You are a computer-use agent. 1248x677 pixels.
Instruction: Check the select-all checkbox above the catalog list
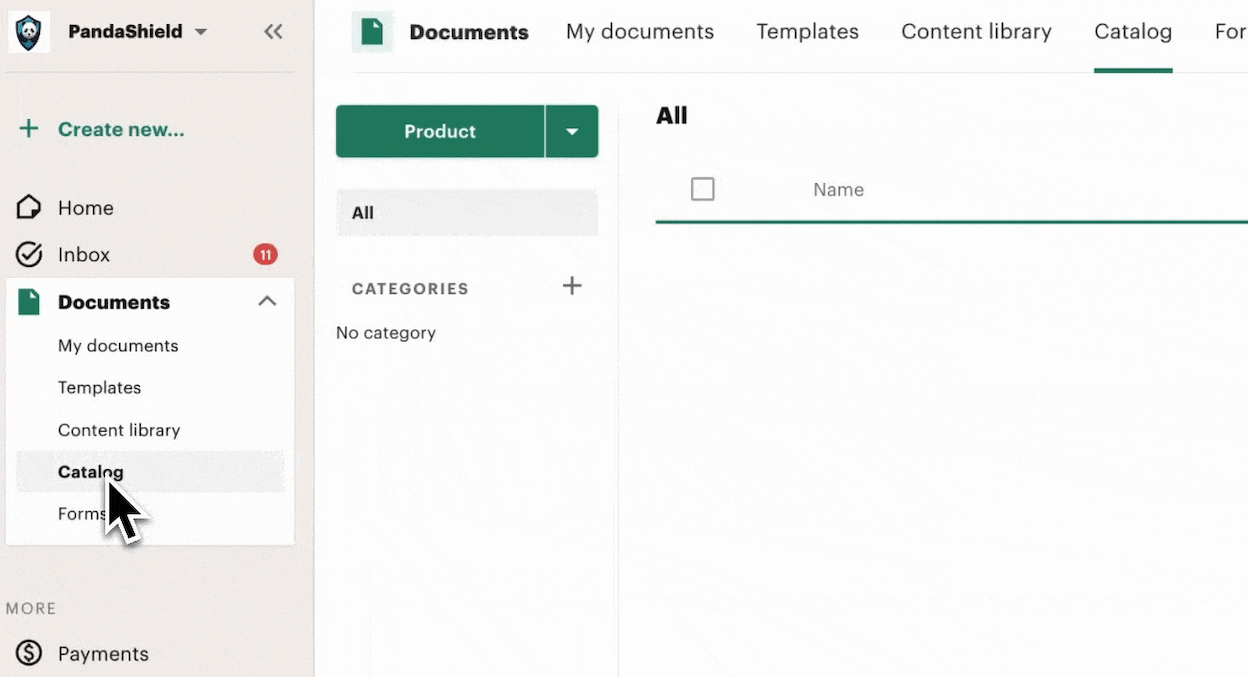(x=703, y=189)
